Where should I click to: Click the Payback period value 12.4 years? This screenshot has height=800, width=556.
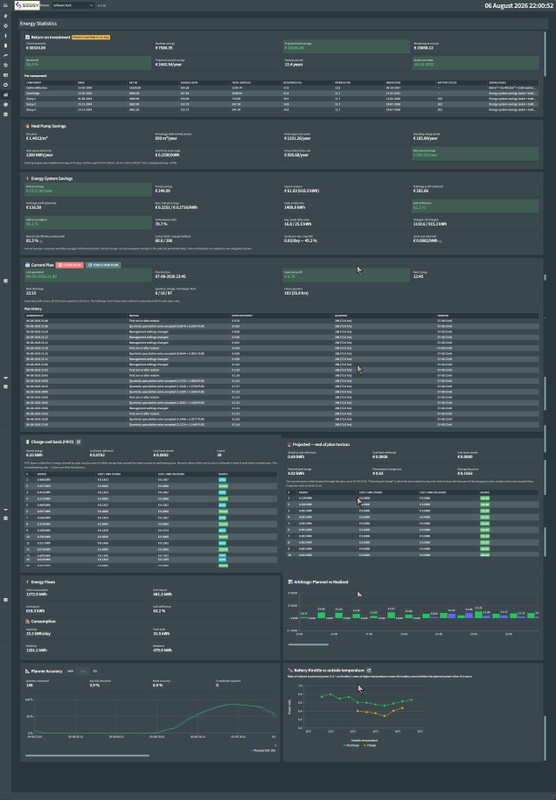coord(294,64)
